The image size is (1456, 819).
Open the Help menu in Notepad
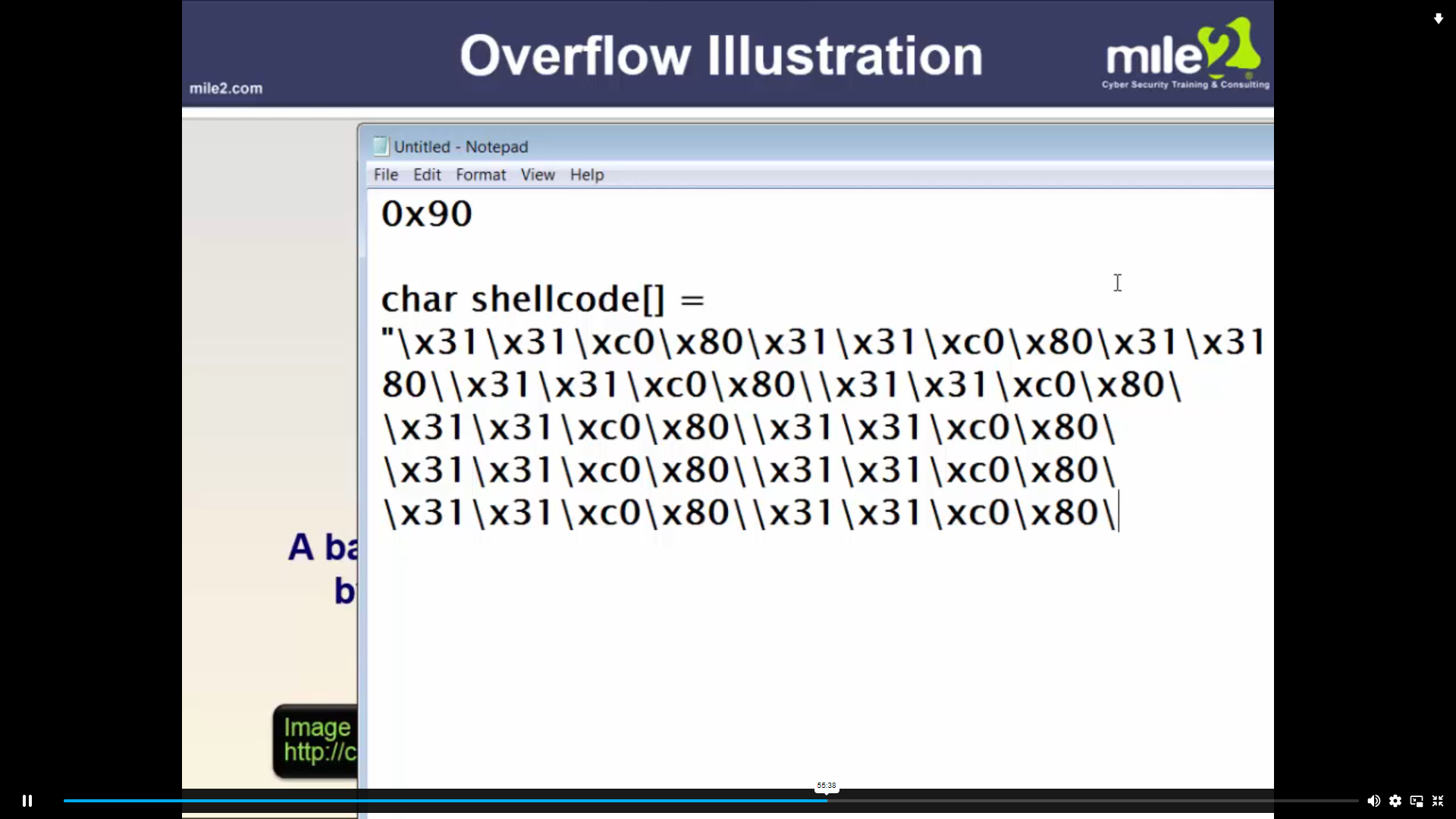pyautogui.click(x=586, y=174)
